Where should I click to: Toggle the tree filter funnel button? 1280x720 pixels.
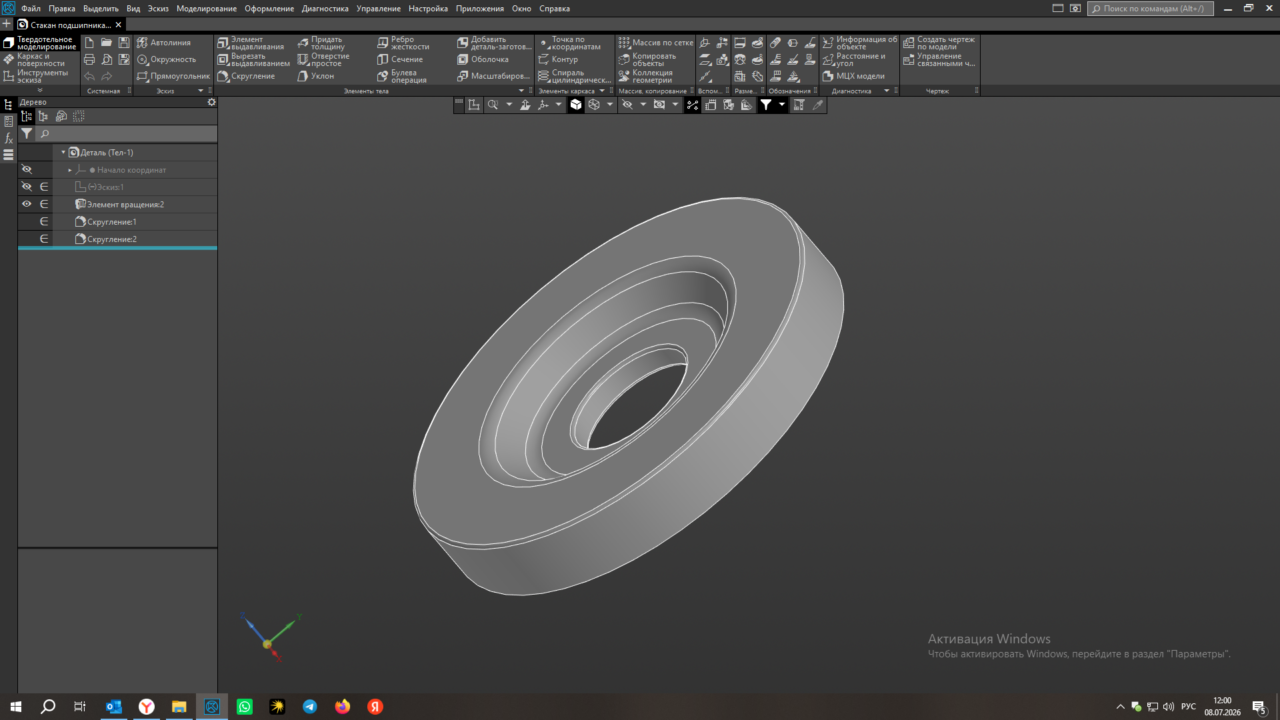27,133
